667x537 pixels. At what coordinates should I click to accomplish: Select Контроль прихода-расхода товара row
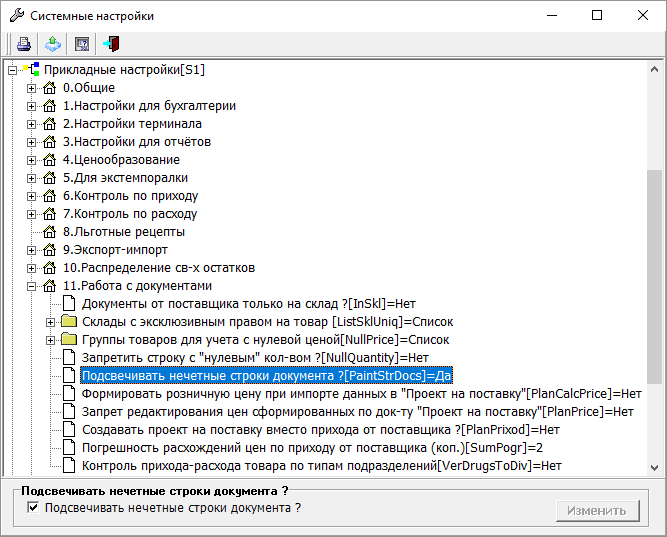coord(322,466)
